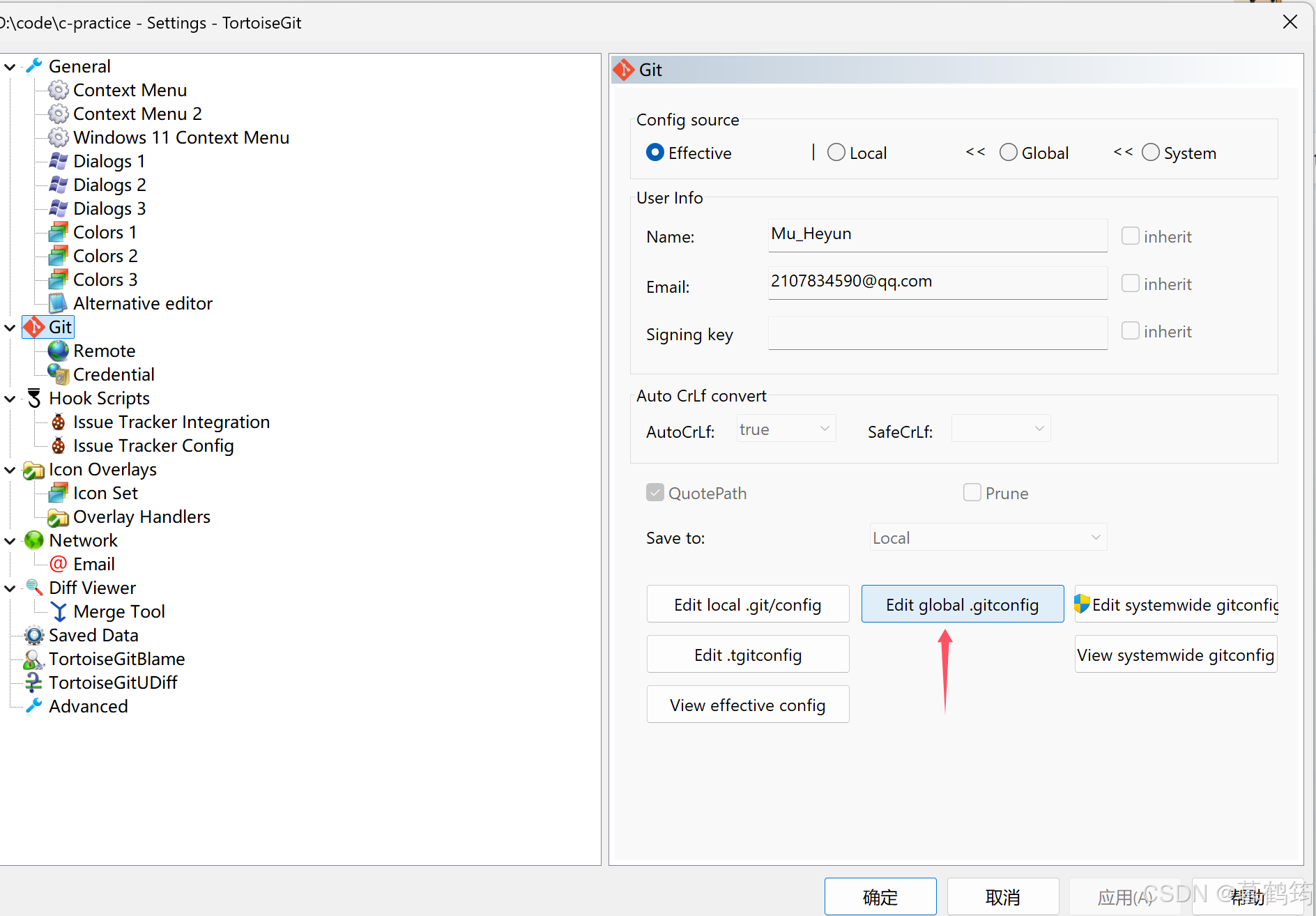Click in the Name input field
This screenshot has width=1316, height=916.
pyautogui.click(x=938, y=235)
